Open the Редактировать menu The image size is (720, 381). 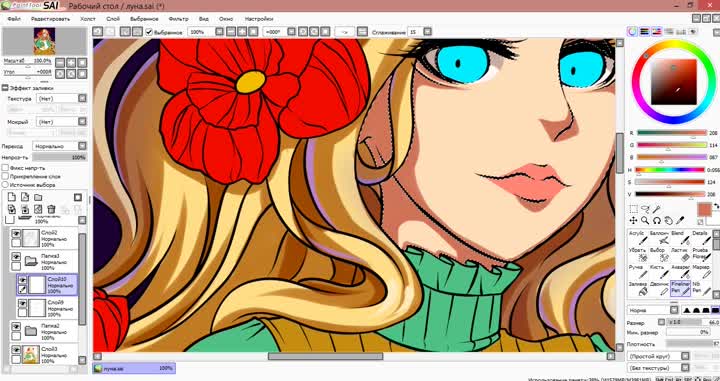click(50, 19)
